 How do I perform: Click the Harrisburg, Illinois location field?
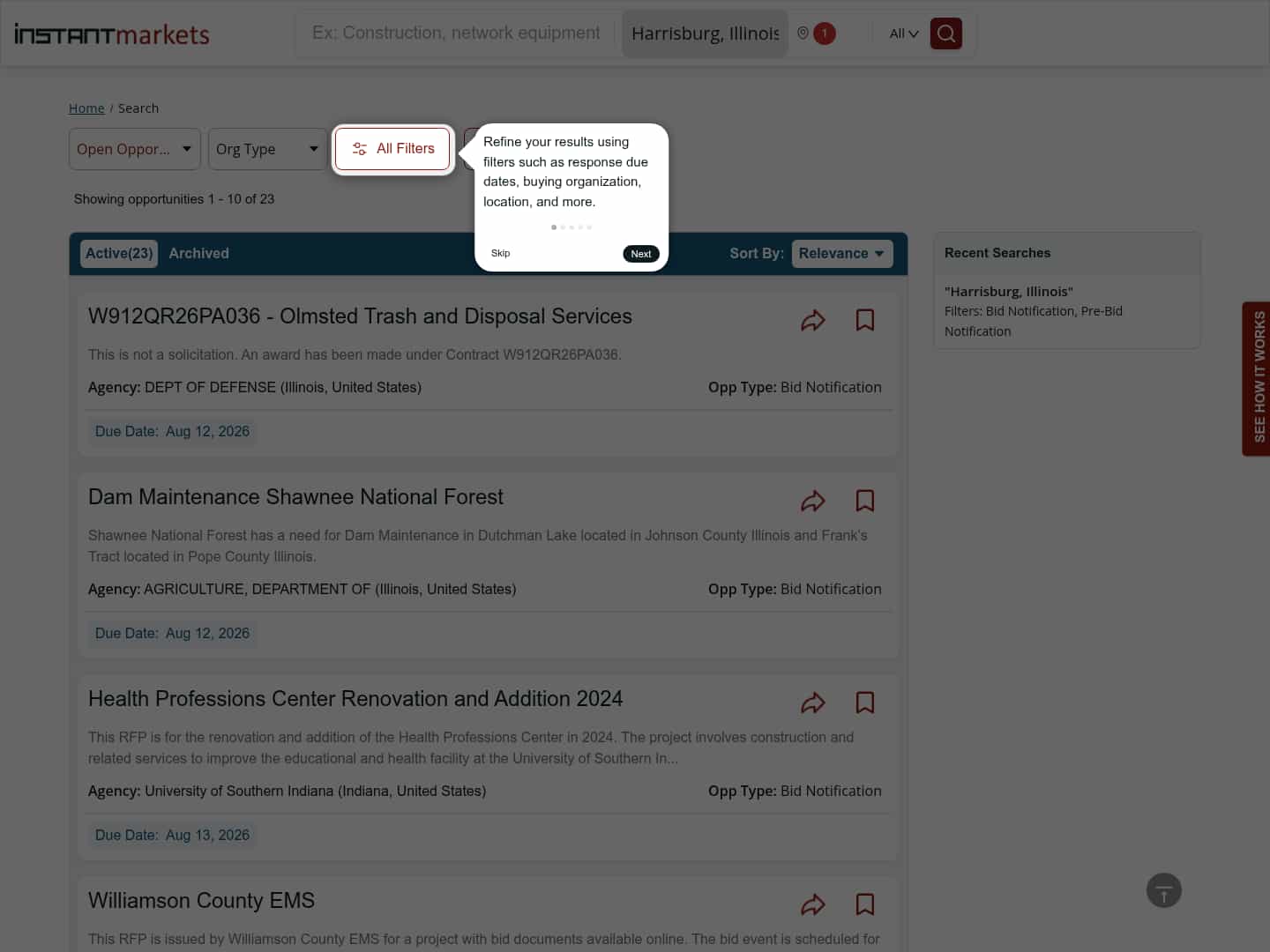[x=705, y=33]
